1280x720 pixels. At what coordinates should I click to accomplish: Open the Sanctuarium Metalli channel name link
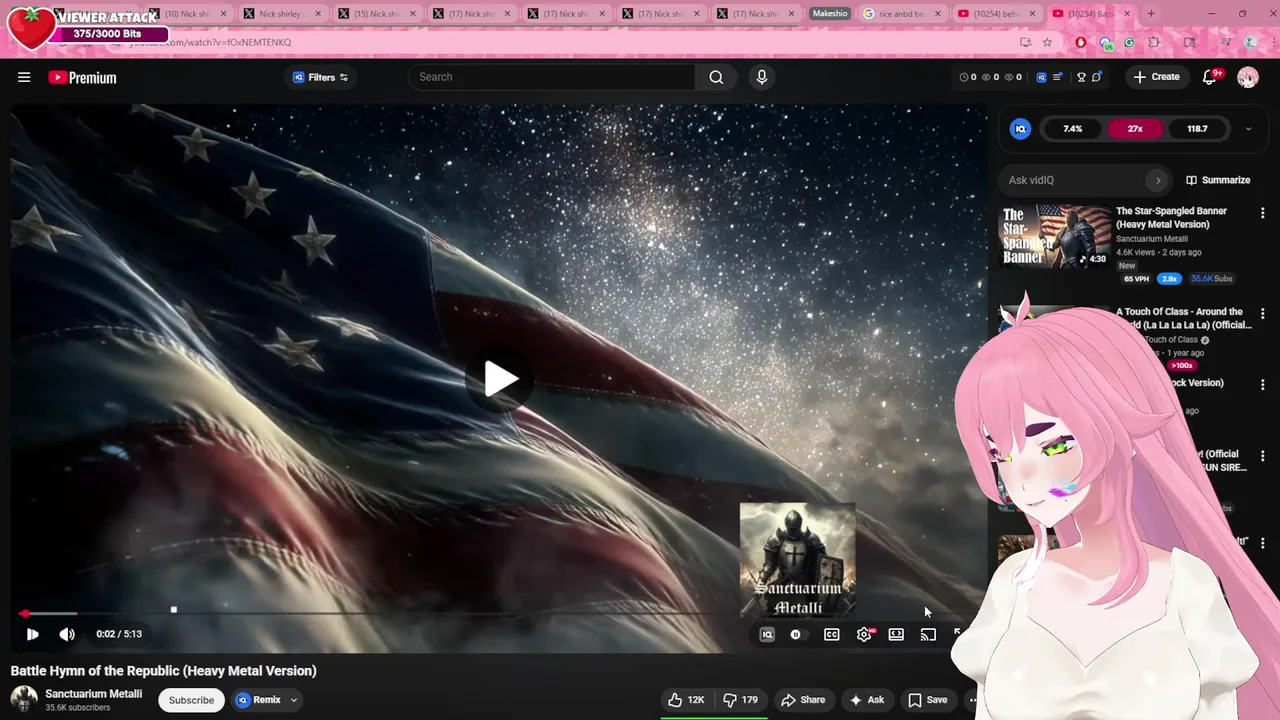pos(93,693)
